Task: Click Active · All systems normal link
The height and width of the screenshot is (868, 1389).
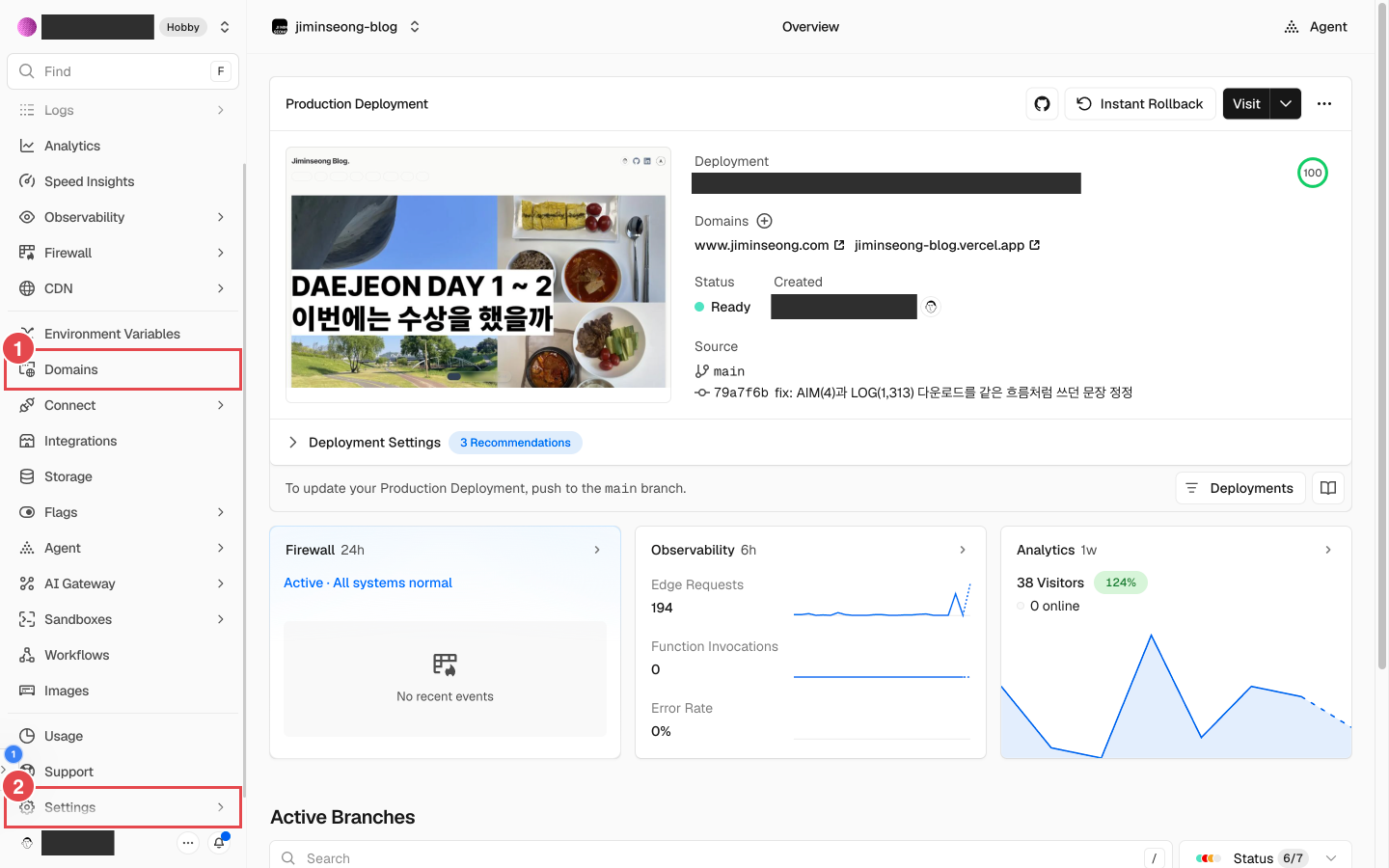Action: 368,583
